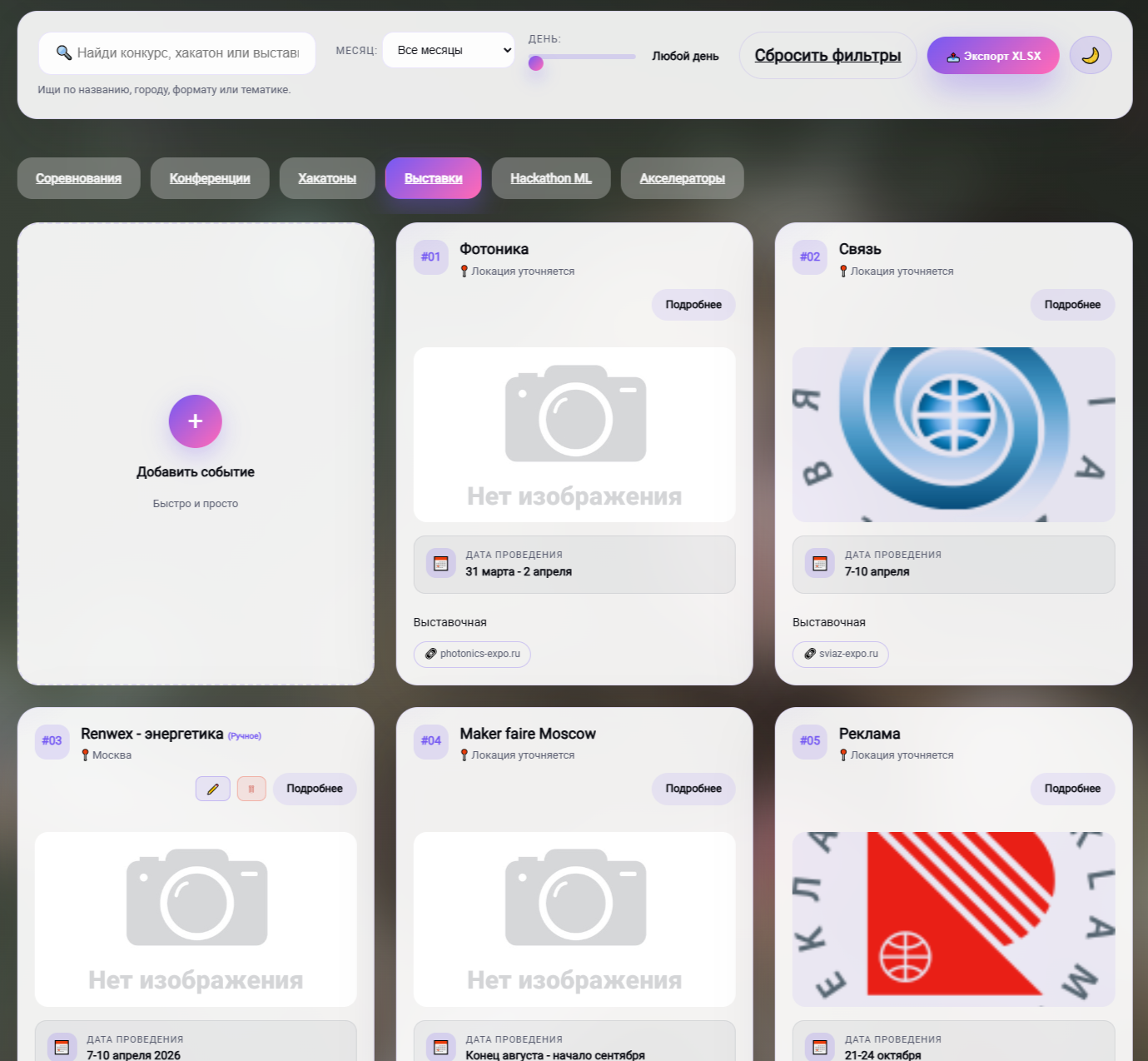Select the Акселераторы tab
This screenshot has height=1061, width=1148.
point(683,178)
